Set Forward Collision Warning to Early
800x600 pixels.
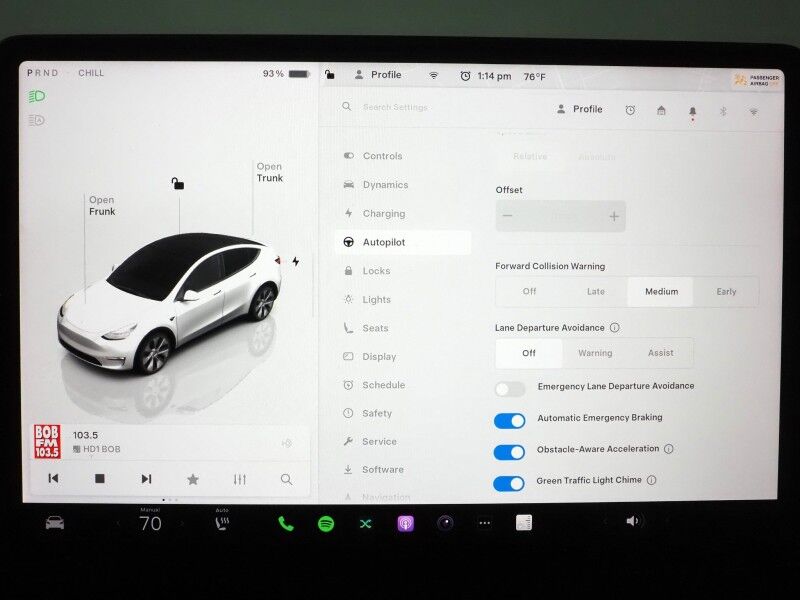point(726,291)
